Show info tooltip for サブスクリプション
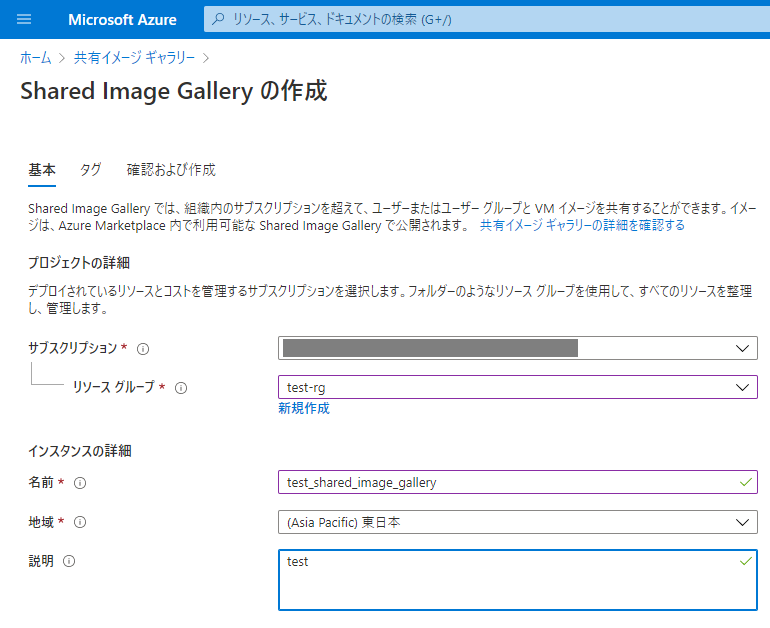The width and height of the screenshot is (770, 628). coord(143,349)
